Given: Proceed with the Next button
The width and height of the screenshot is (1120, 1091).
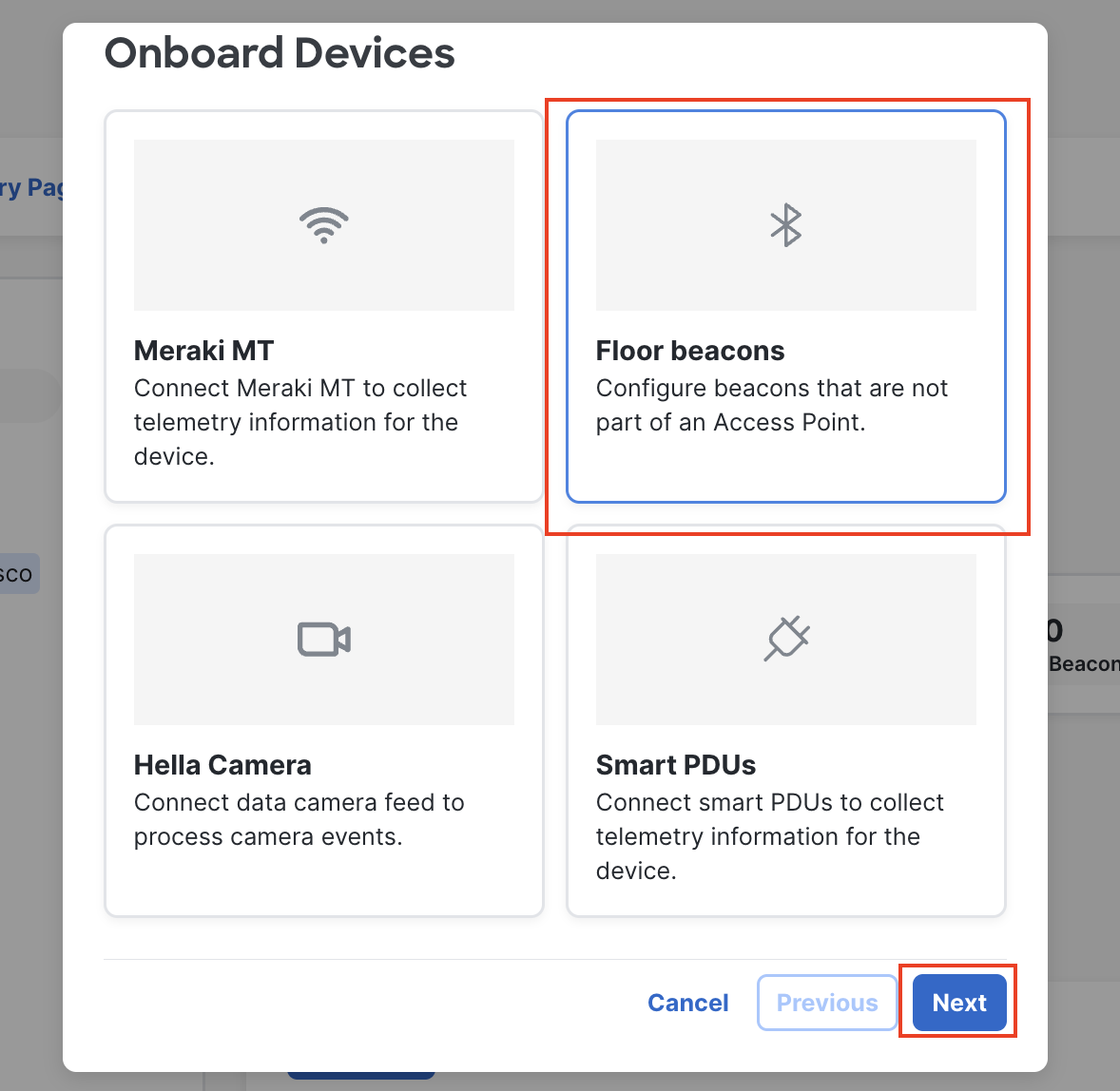Looking at the screenshot, I should [958, 1003].
